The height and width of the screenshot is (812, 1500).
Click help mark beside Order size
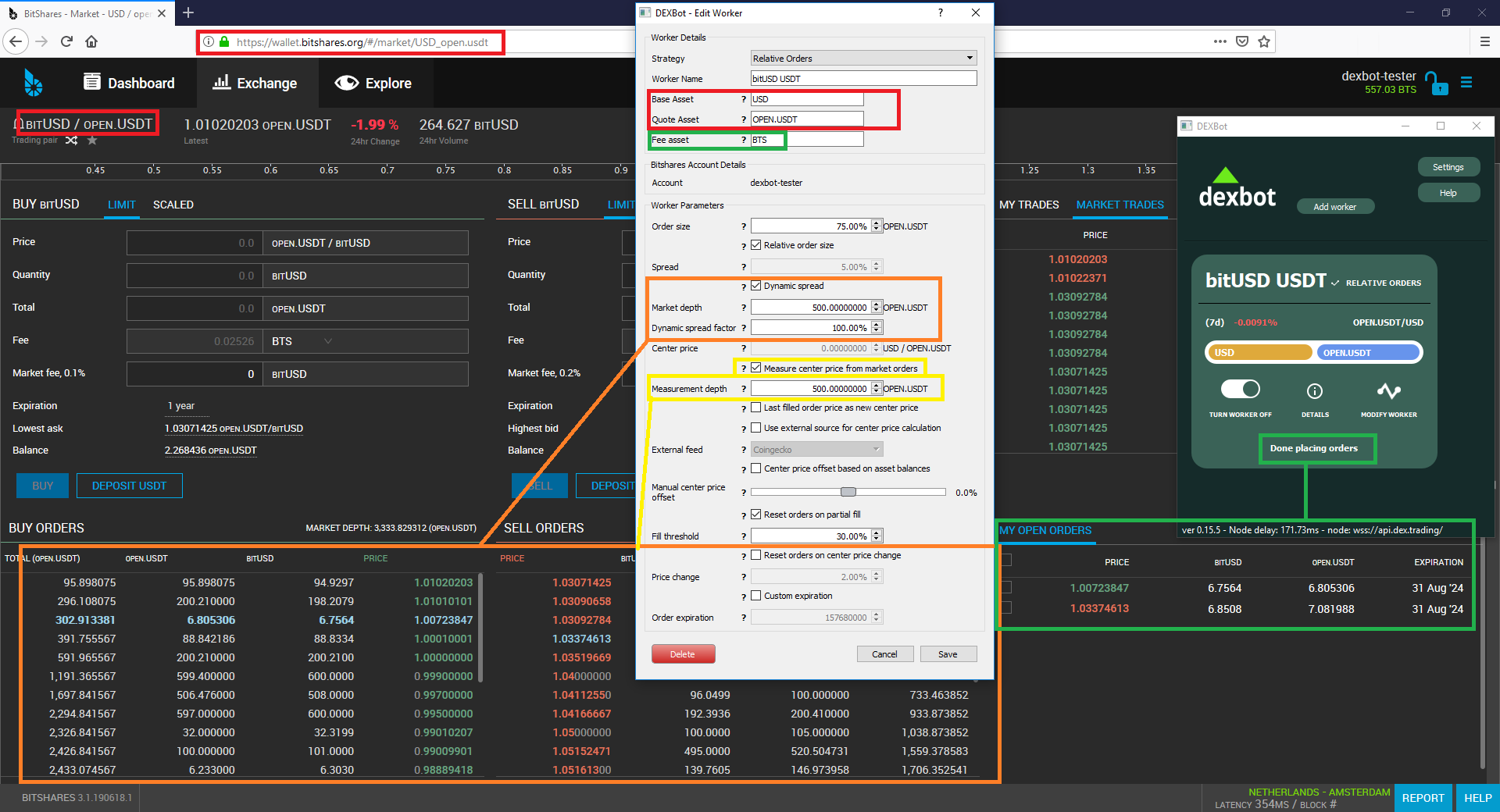[x=744, y=227]
